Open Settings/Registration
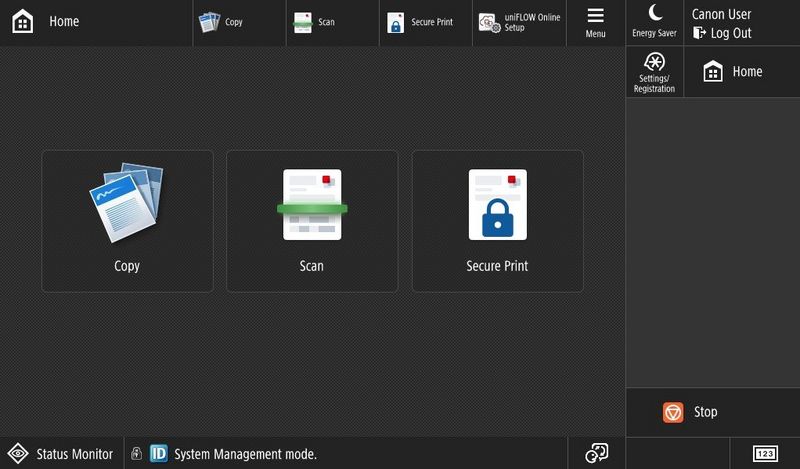This screenshot has width=800, height=469. [655, 71]
